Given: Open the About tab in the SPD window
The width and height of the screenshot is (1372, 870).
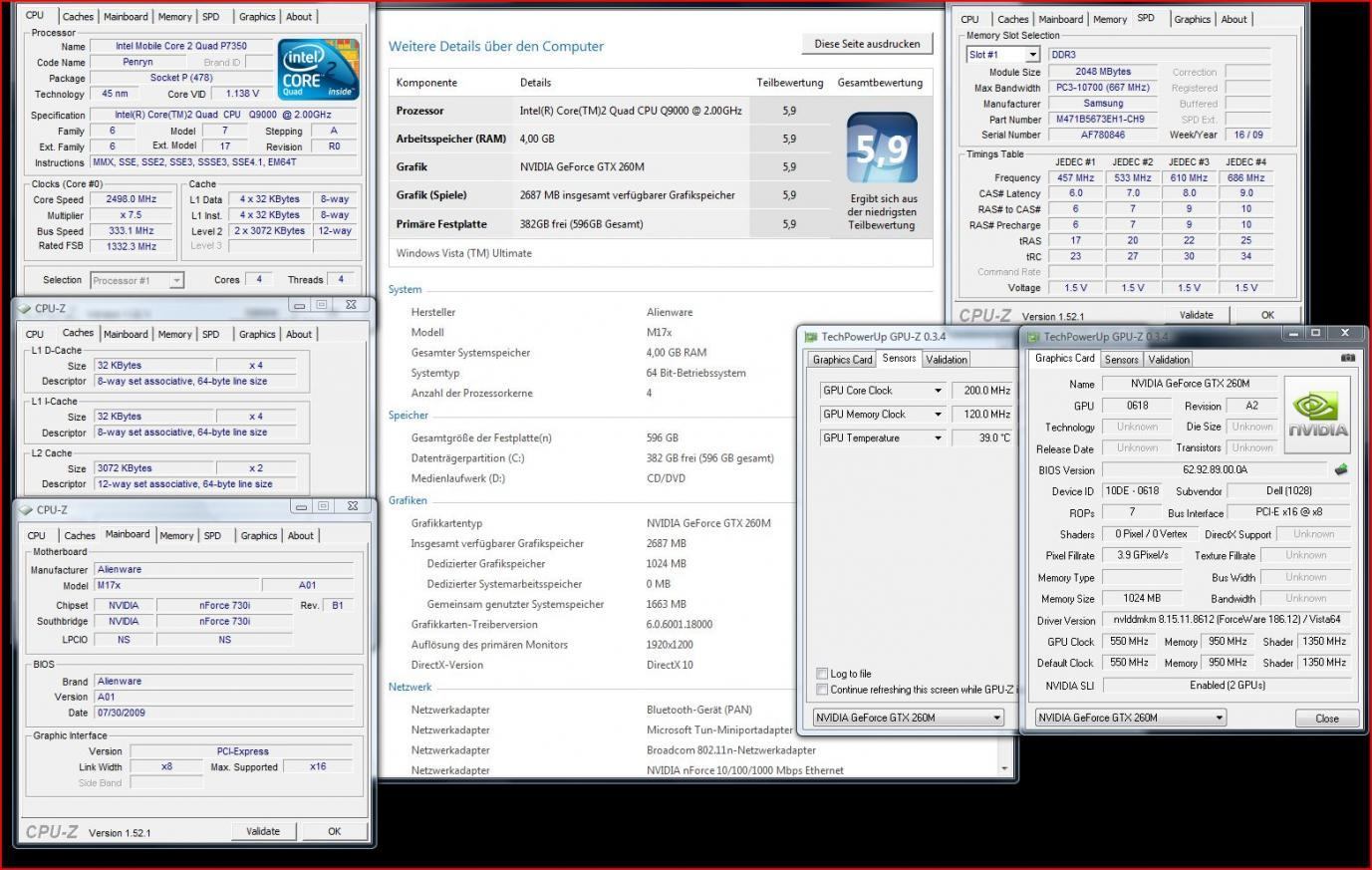Looking at the screenshot, I should click(x=1234, y=19).
